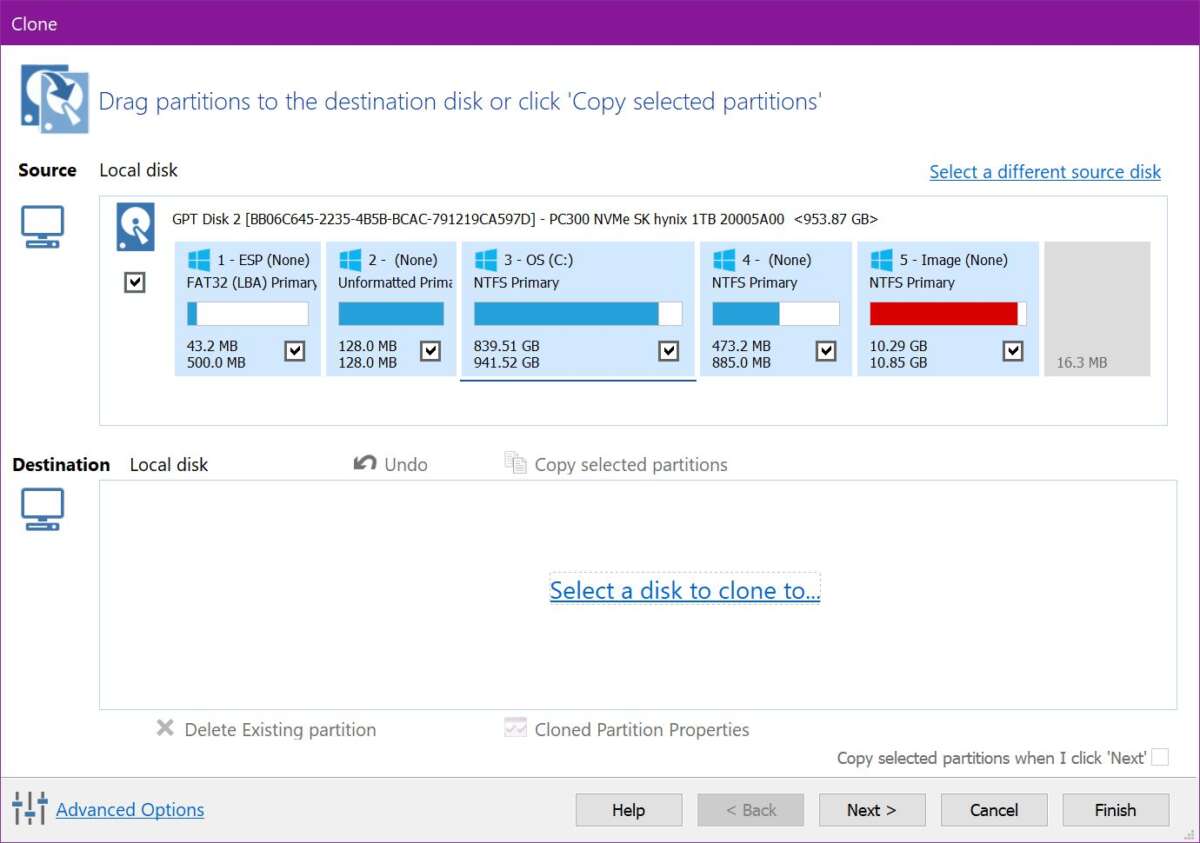Click the Windows logo on partition 5 Image
Viewport: 1200px width, 843px height.
881,260
